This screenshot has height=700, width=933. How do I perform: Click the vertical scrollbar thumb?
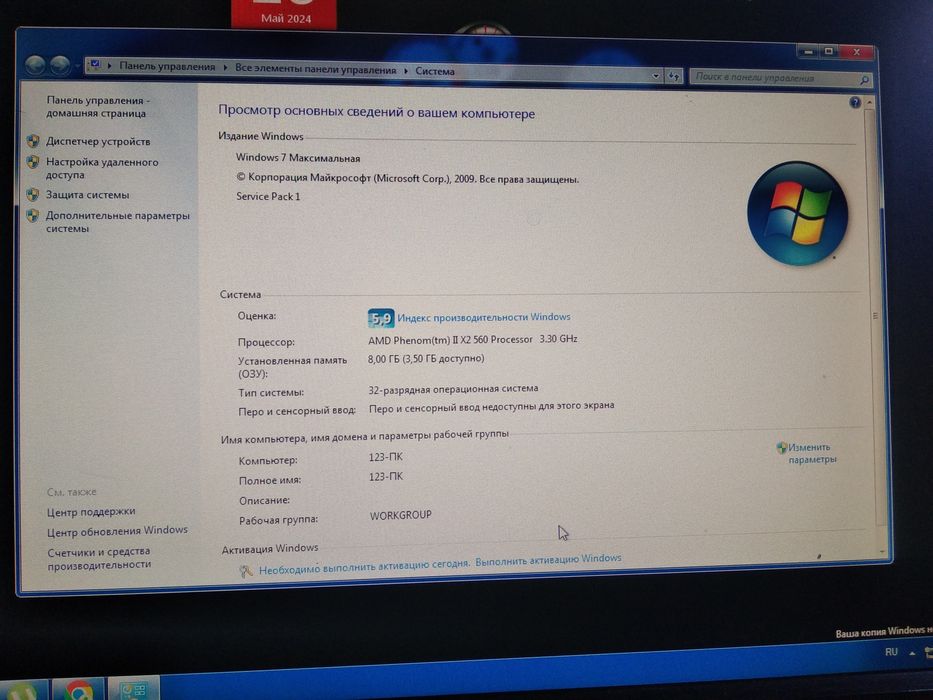coord(874,315)
